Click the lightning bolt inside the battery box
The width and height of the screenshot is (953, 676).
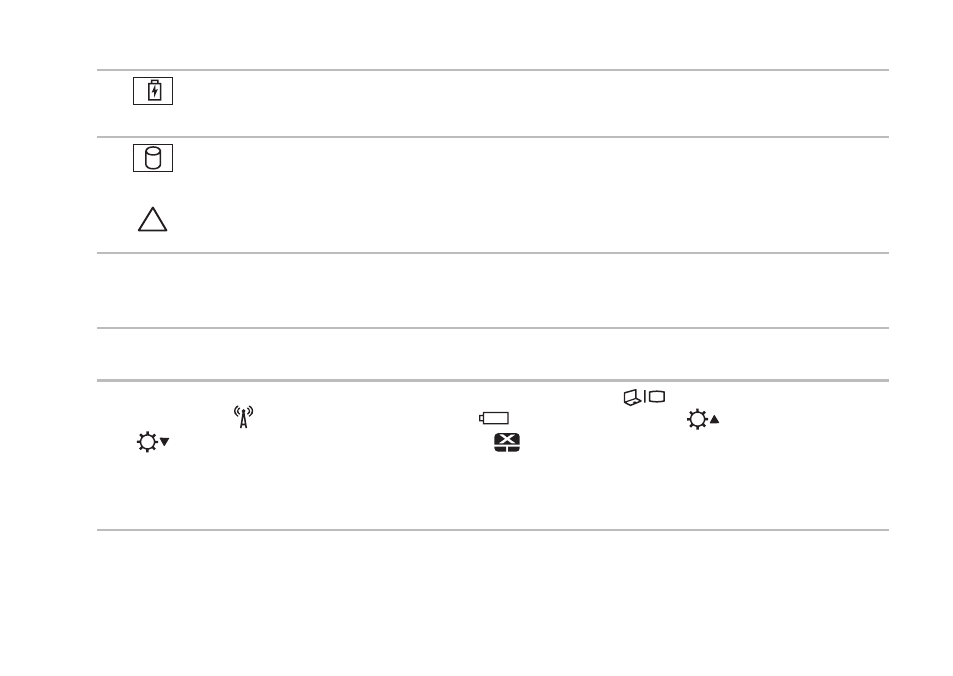pyautogui.click(x=155, y=92)
